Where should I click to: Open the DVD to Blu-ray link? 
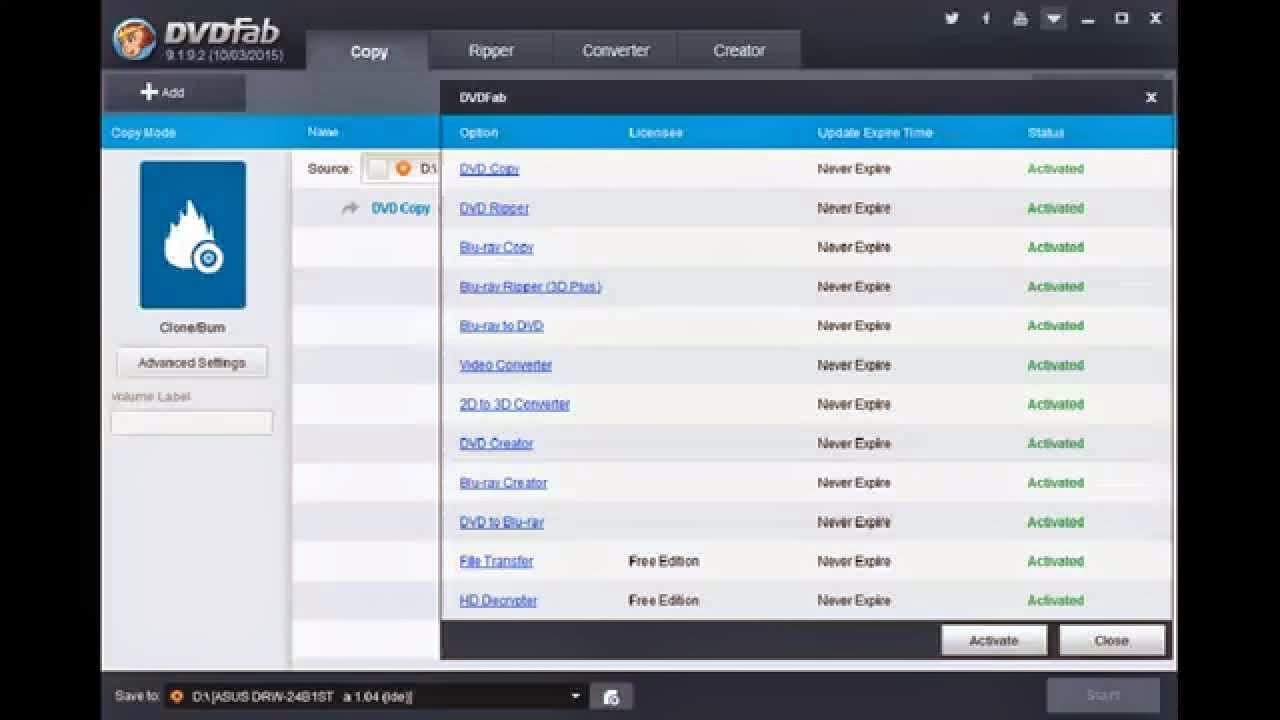pyautogui.click(x=501, y=522)
